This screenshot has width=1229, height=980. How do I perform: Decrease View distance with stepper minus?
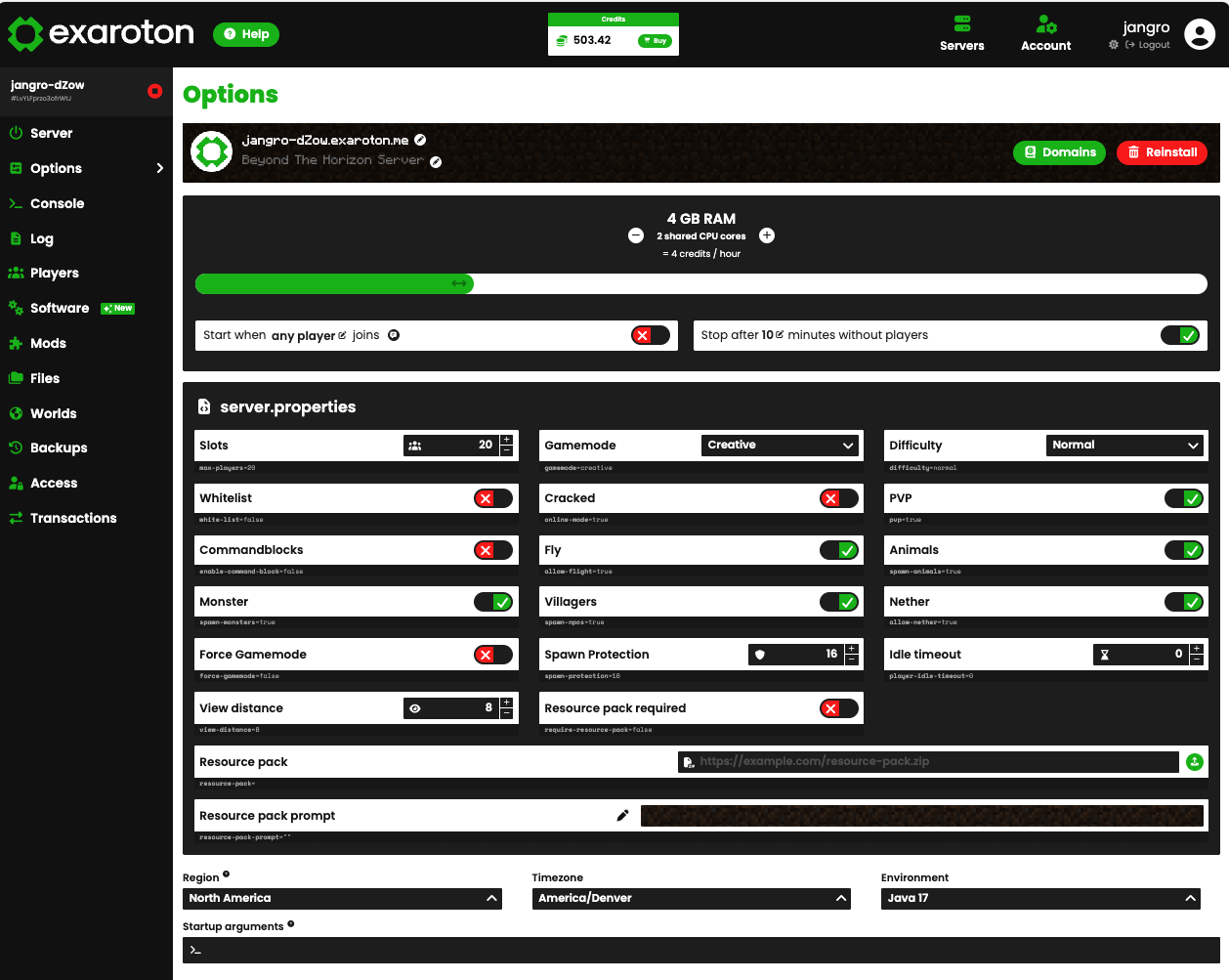pyautogui.click(x=506, y=713)
